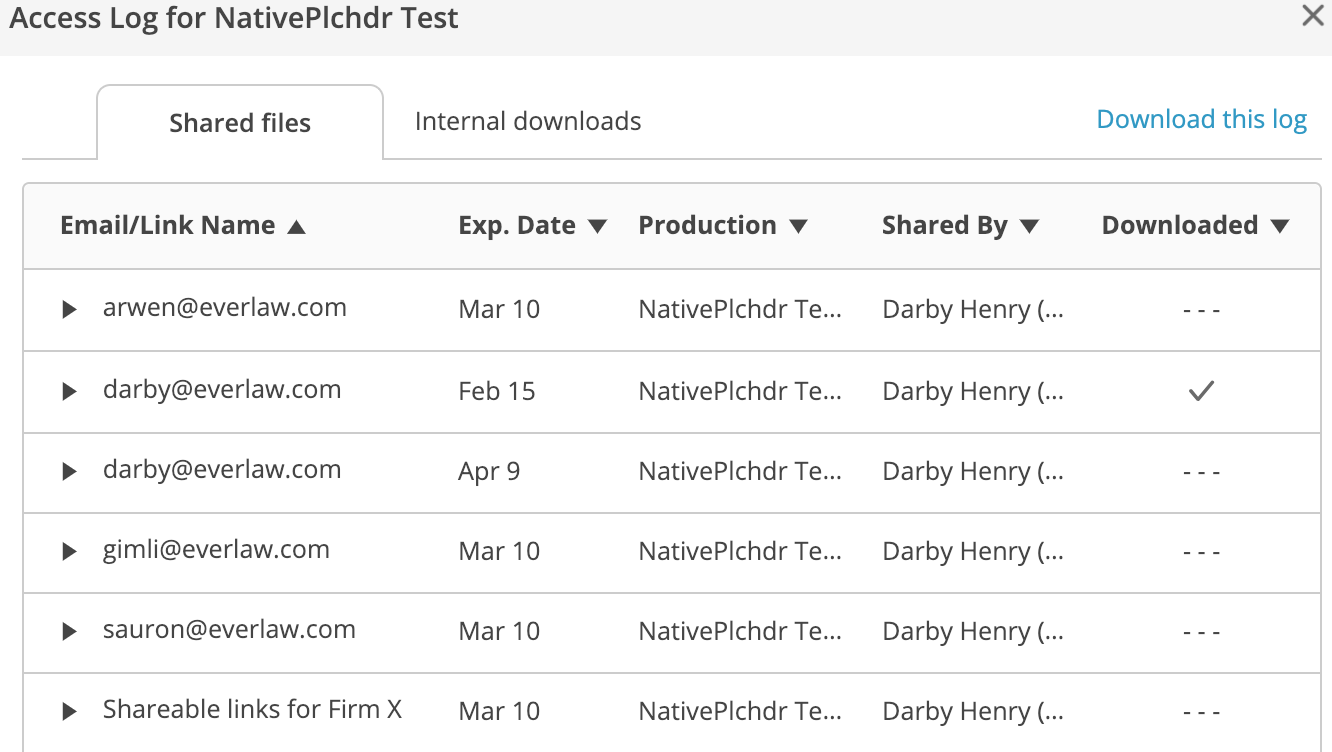Viewport: 1332px width, 752px height.
Task: Open the Exp. Date sort dropdown
Action: (x=597, y=226)
